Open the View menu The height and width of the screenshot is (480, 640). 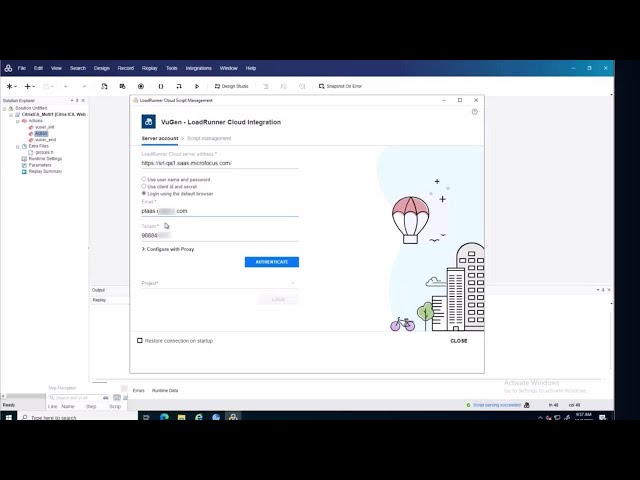(56, 68)
